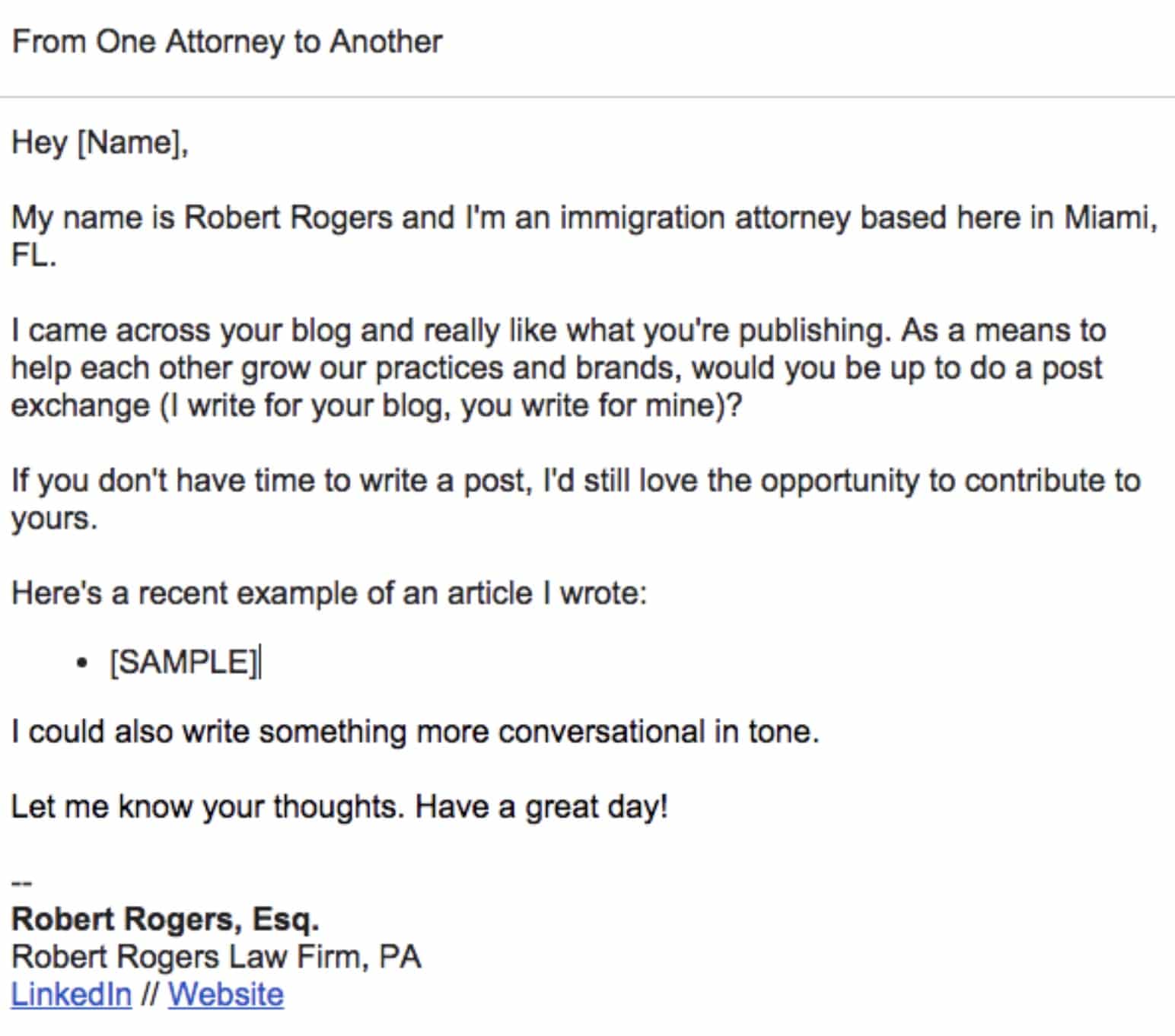Image resolution: width=1175 pixels, height=1036 pixels.
Task: Click the word 'yours.' in body
Action: click(x=54, y=519)
